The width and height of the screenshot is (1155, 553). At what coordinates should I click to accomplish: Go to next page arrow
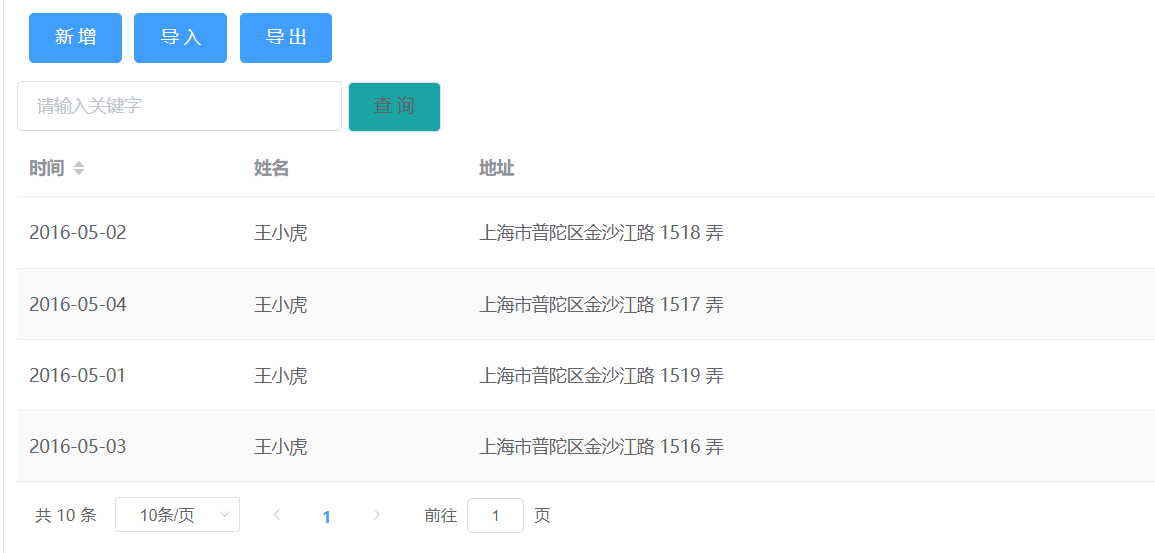376,515
